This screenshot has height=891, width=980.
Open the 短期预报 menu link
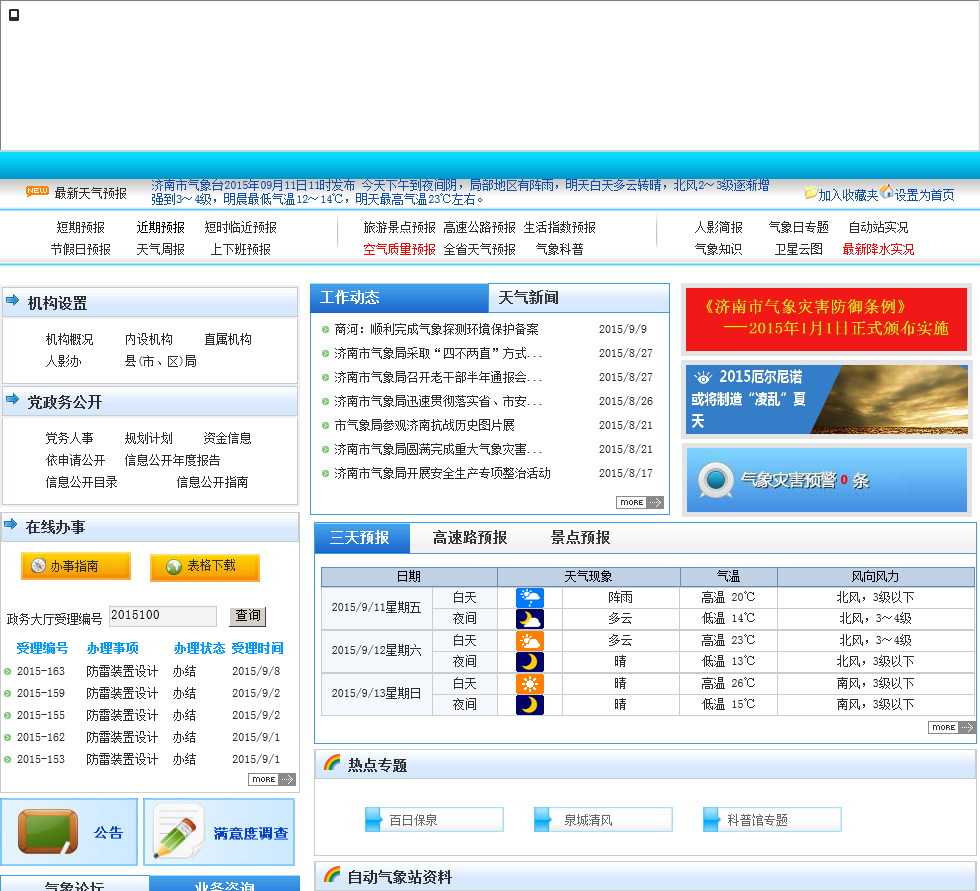80,227
